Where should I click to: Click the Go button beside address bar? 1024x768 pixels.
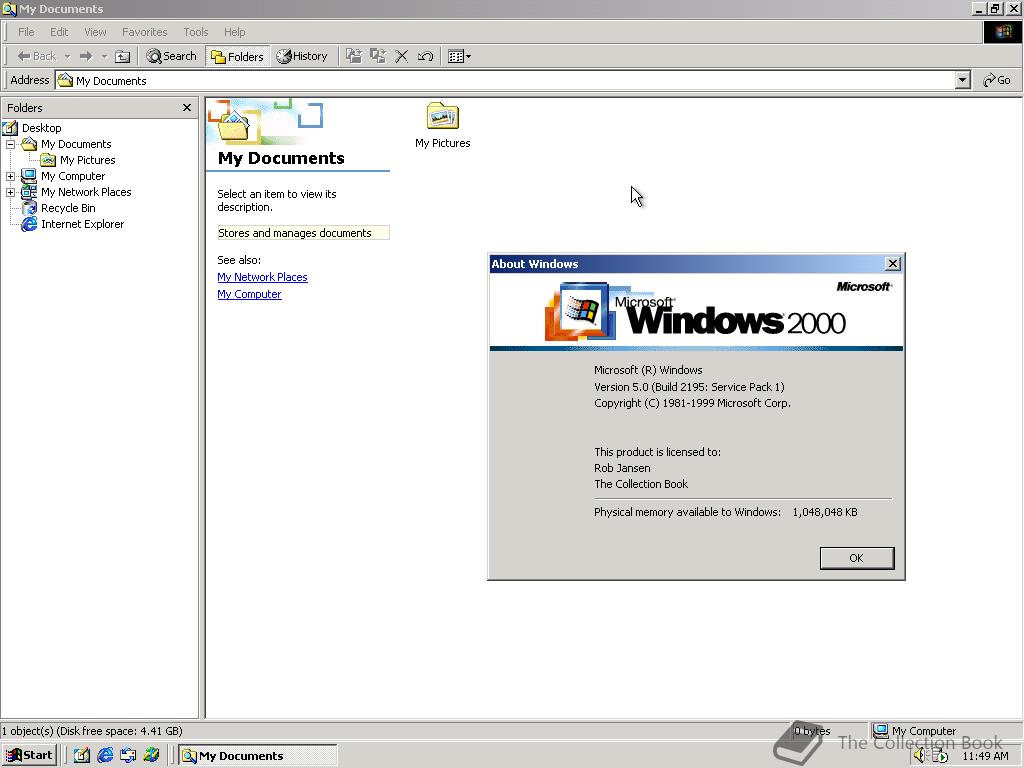pyautogui.click(x=997, y=80)
